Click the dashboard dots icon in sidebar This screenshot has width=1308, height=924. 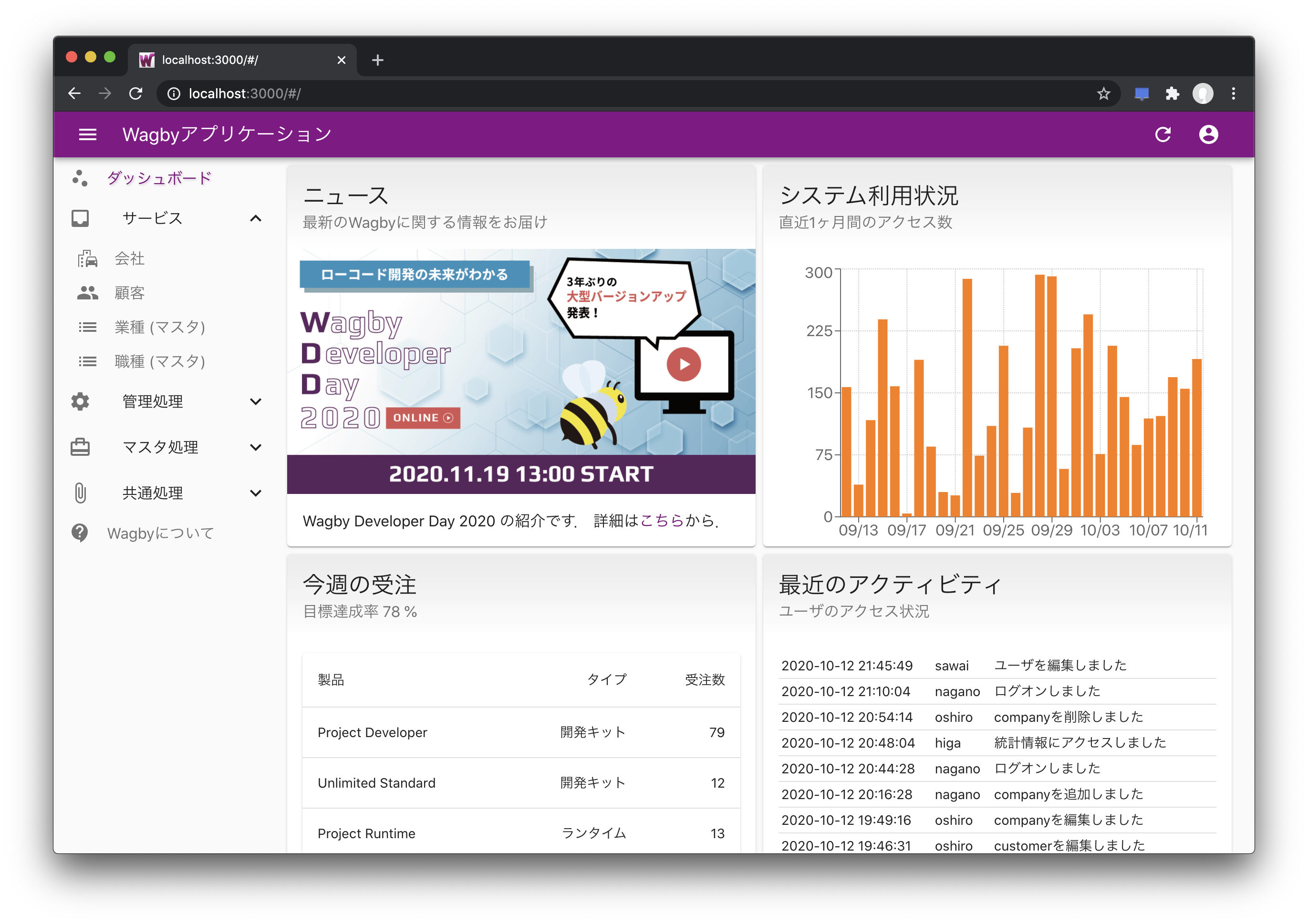click(x=80, y=178)
